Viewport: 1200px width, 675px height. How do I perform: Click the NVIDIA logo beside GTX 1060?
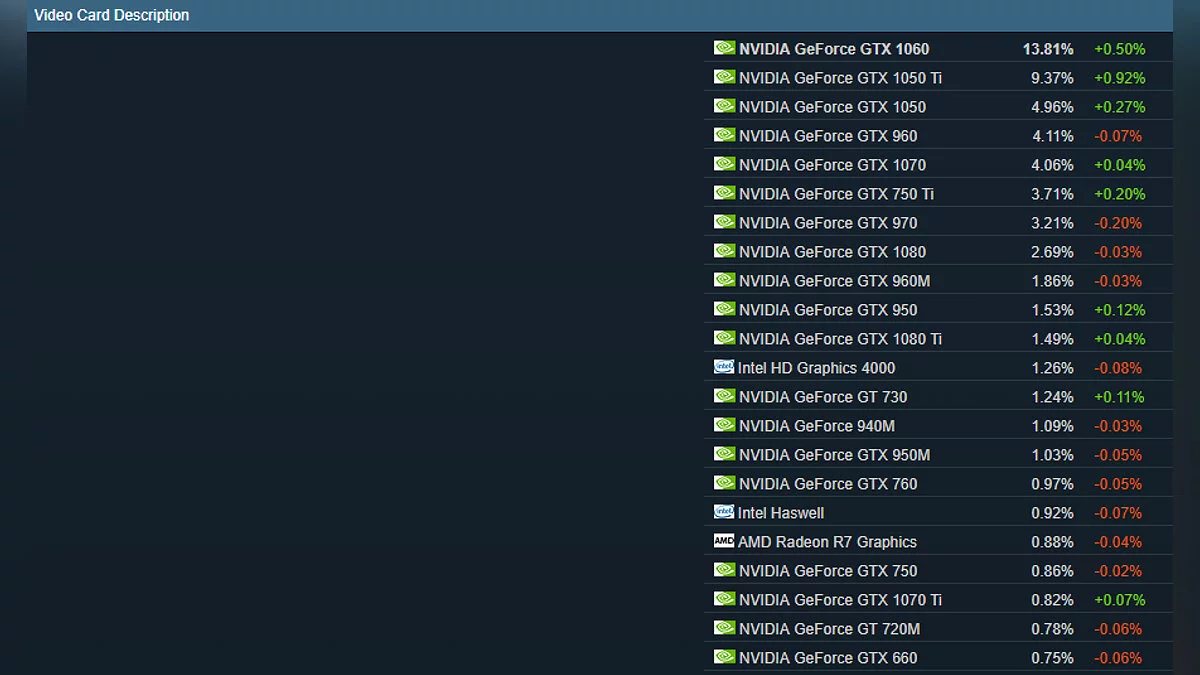724,48
